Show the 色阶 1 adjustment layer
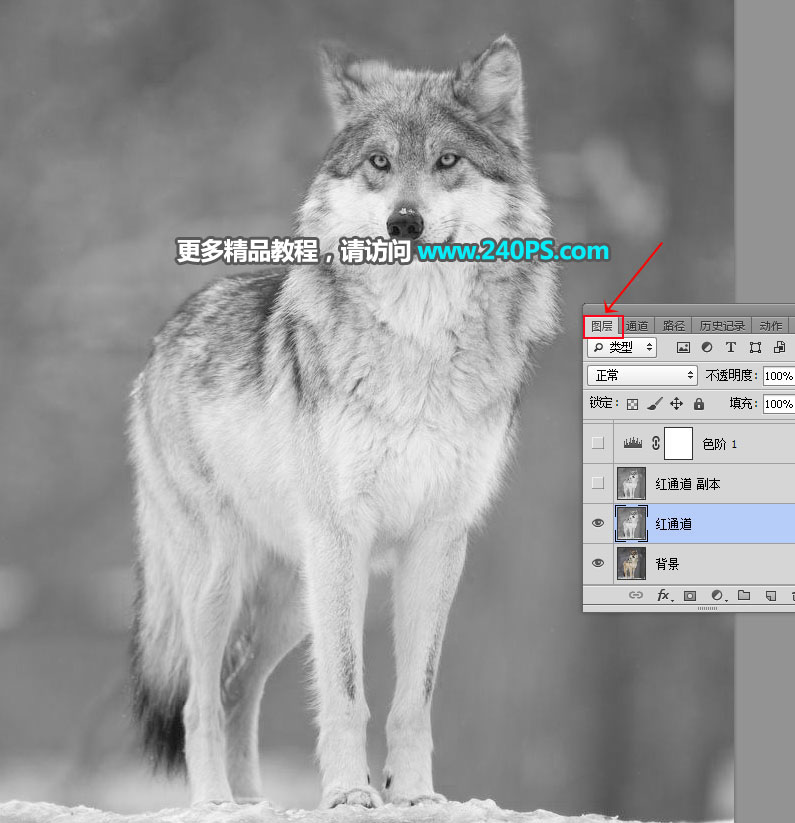Screen dimensions: 795x823 tap(598, 443)
